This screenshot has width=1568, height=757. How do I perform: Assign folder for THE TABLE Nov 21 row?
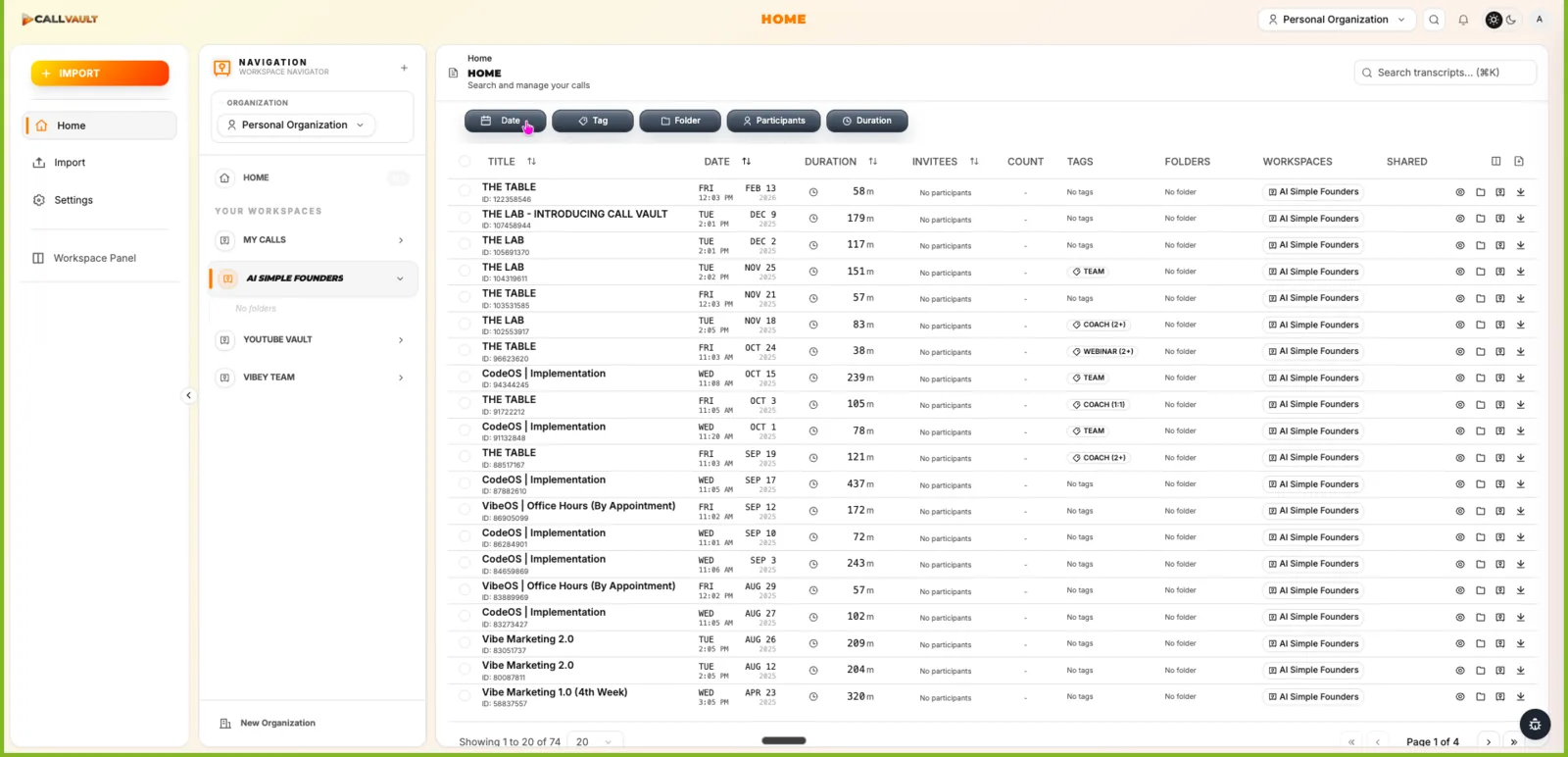[1480, 298]
